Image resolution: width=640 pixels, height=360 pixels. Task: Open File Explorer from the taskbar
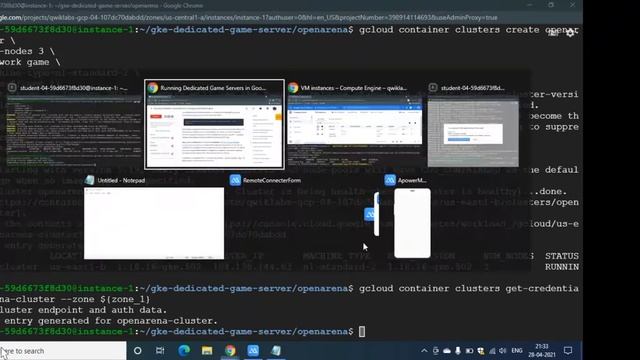(207, 350)
